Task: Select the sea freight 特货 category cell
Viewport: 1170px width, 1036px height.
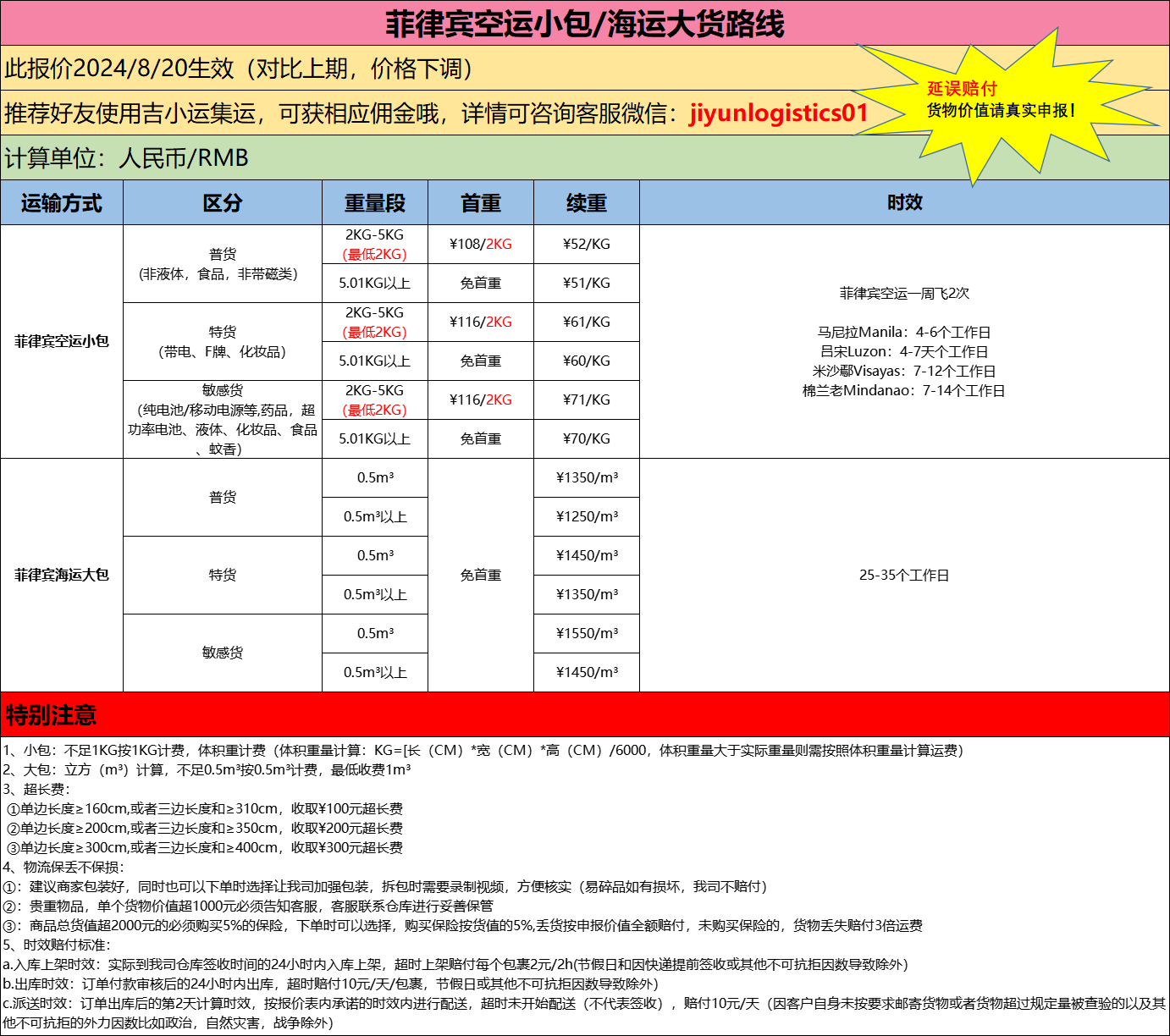Action: [x=223, y=575]
